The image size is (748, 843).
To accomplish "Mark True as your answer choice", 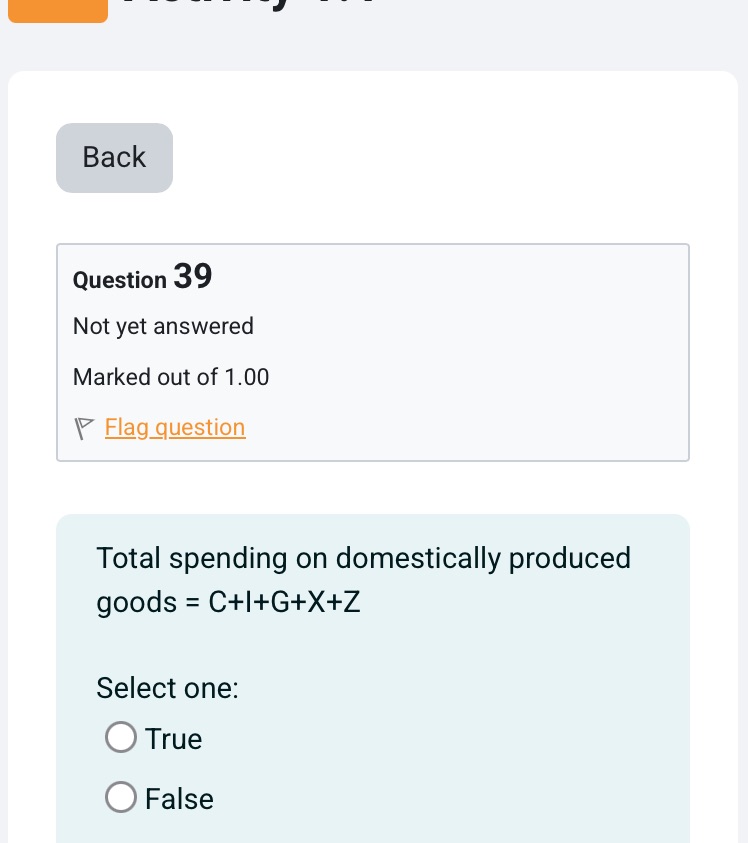I will pyautogui.click(x=121, y=737).
